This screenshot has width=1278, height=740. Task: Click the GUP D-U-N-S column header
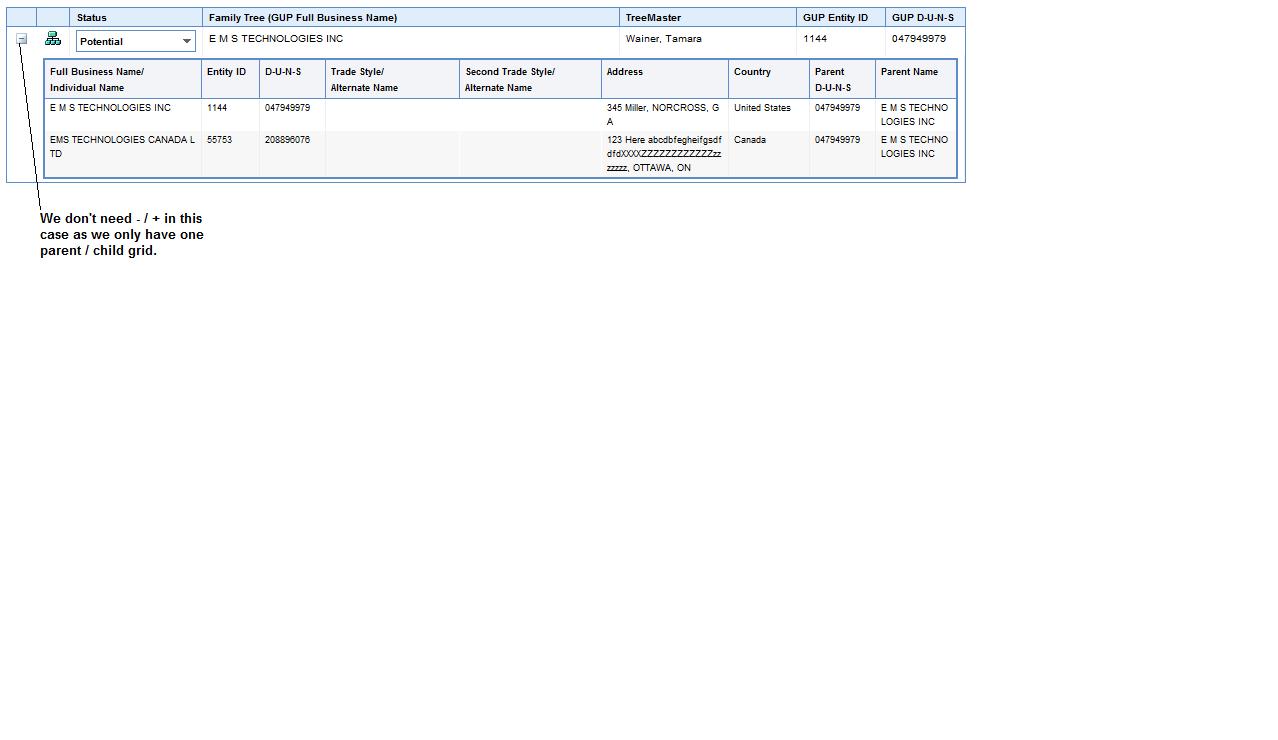925,18
